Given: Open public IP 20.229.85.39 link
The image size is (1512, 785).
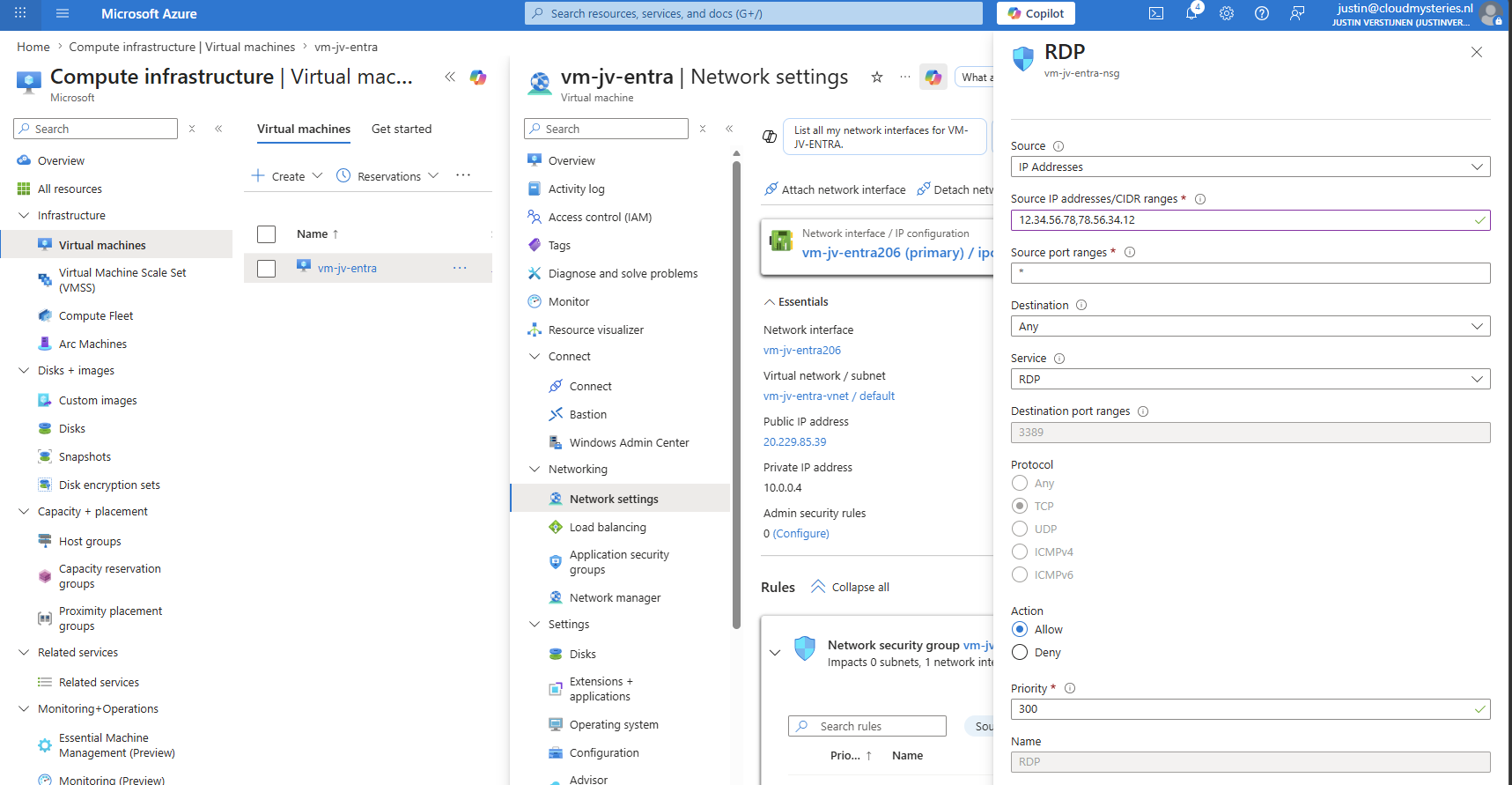Looking at the screenshot, I should click(x=795, y=441).
